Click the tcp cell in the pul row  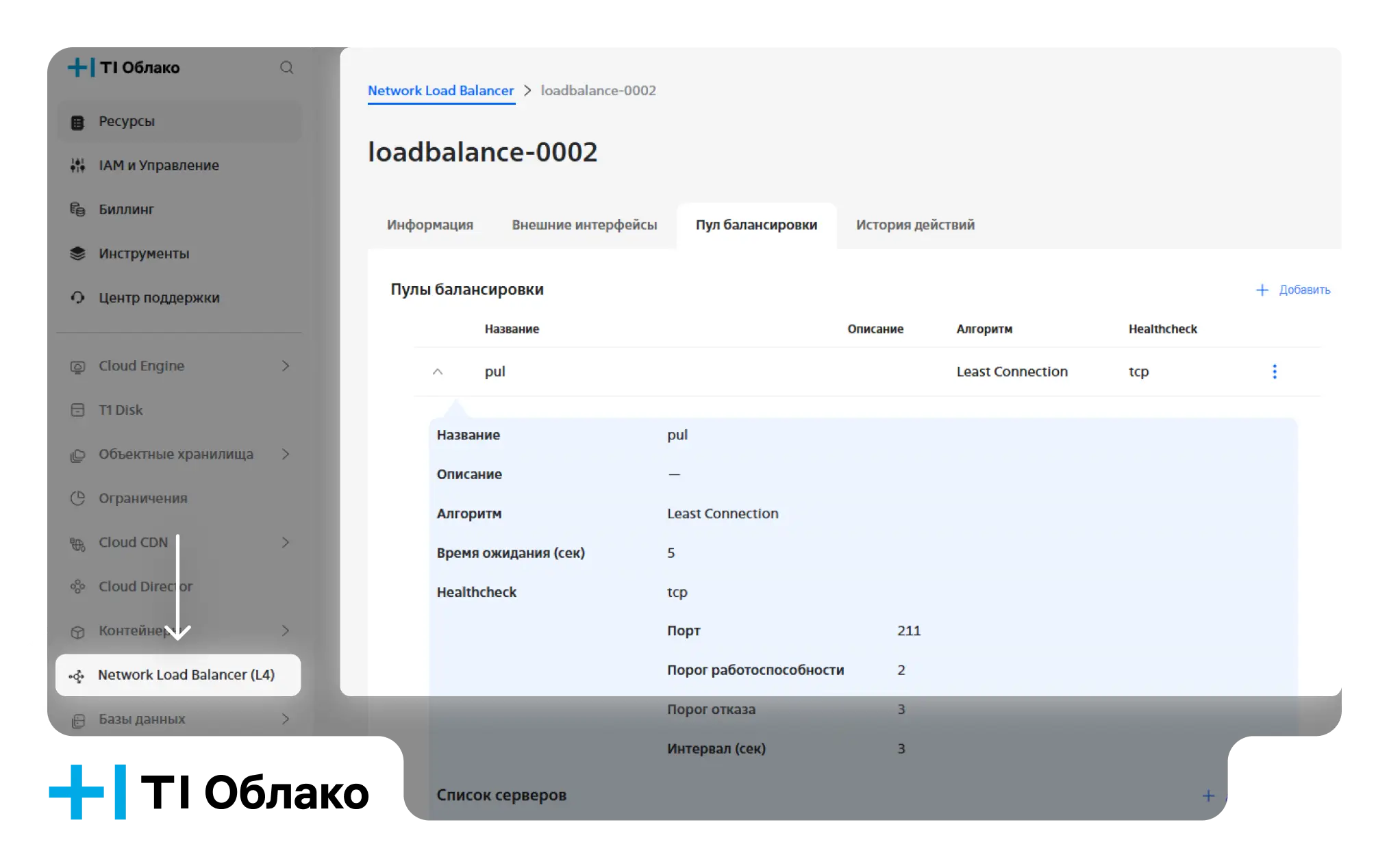pos(1138,372)
